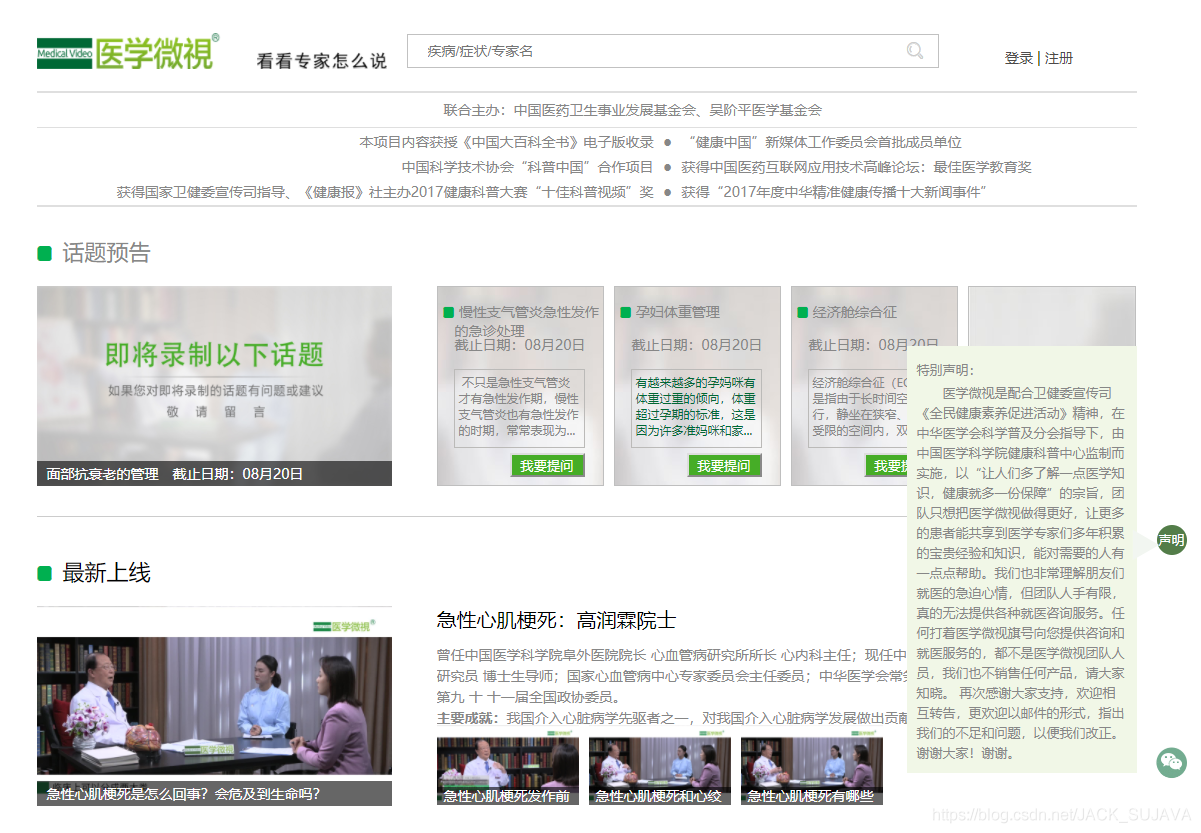Viewport: 1201px width, 833px height.
Task: Open the 登录 login link
Action: [1017, 58]
